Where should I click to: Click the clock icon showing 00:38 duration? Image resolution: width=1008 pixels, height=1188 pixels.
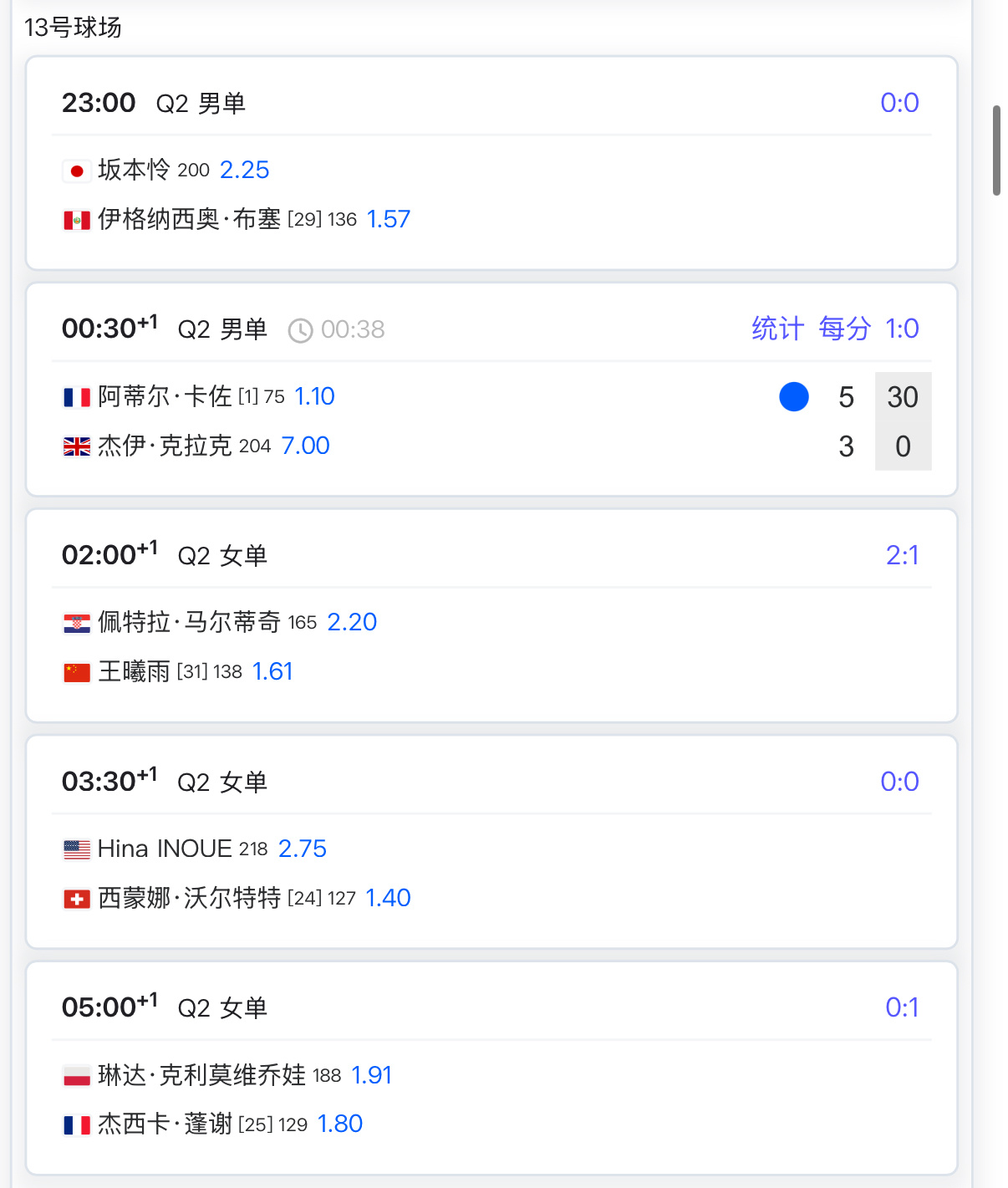click(x=300, y=331)
